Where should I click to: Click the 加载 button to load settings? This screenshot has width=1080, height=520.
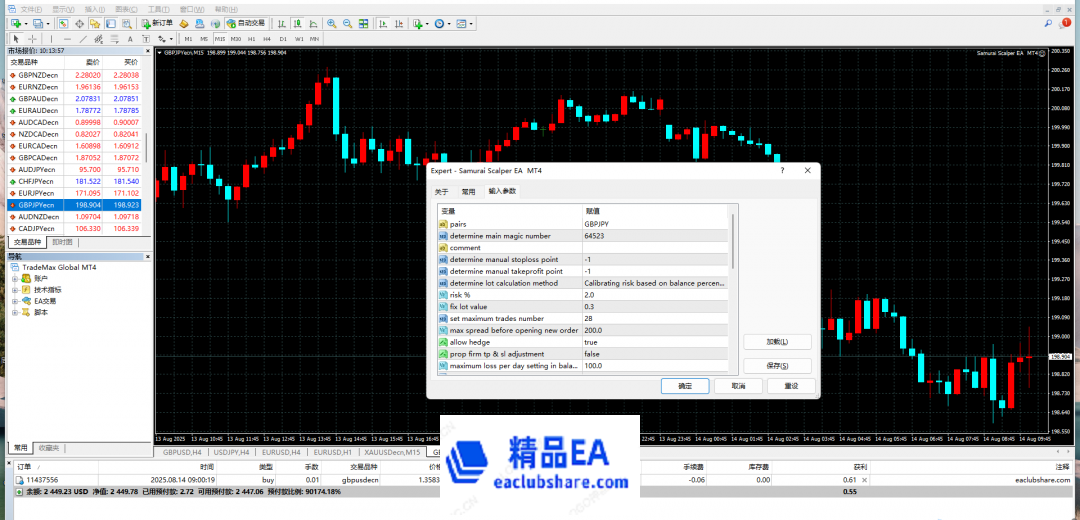[x=776, y=342]
